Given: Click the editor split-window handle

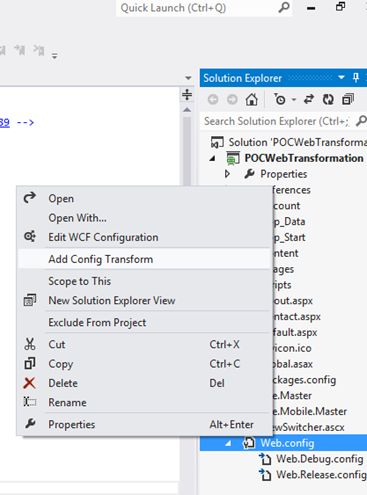Looking at the screenshot, I should tap(187, 95).
